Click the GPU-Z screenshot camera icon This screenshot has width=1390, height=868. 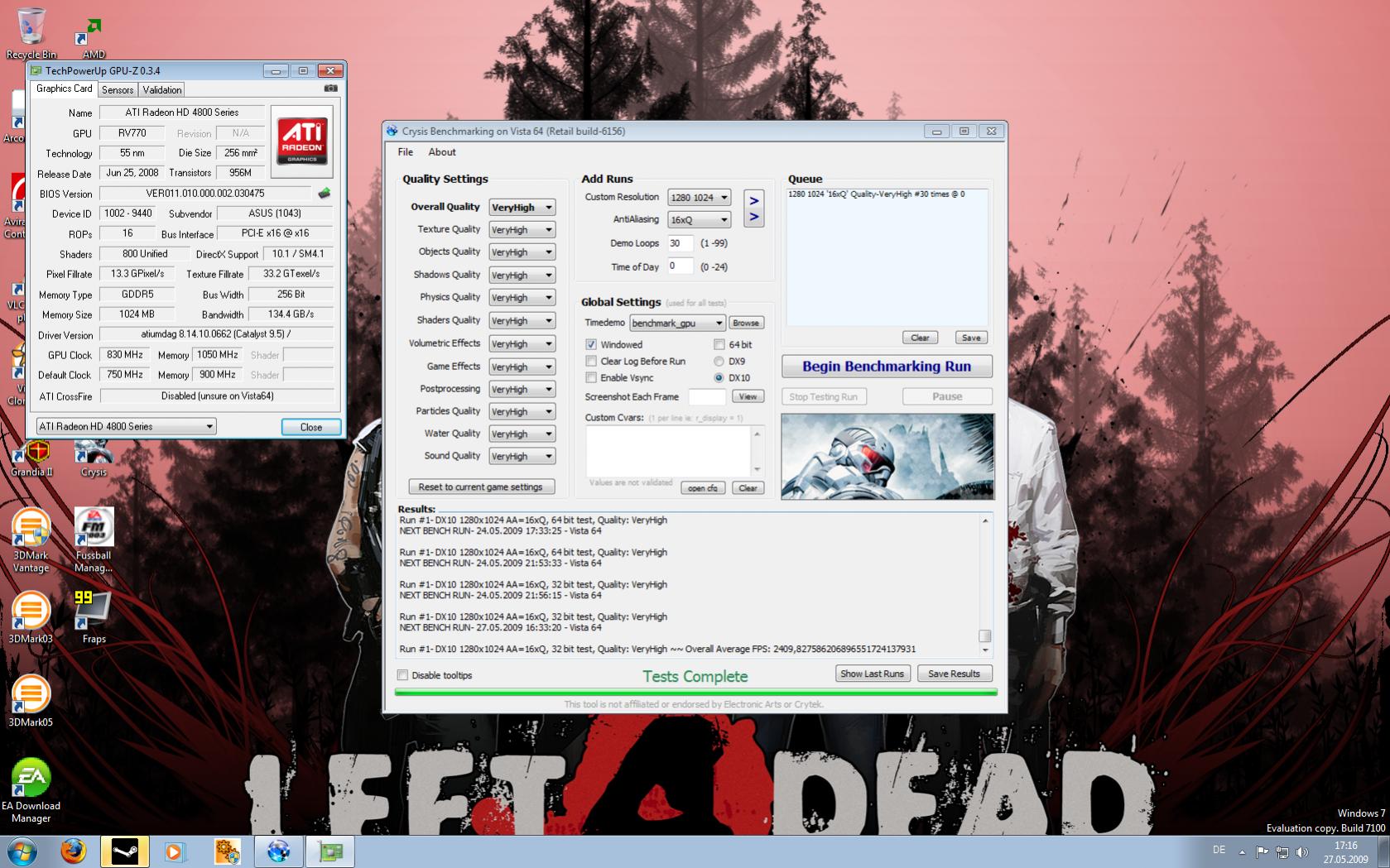(330, 89)
